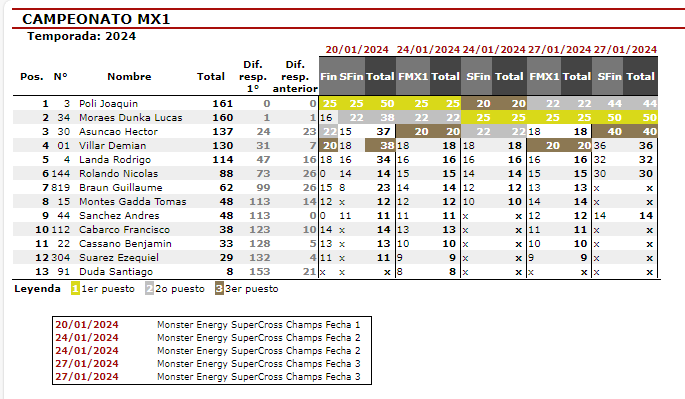Click the Dif. resp. anterior column header
Viewport: 685px width, 399px height.
click(295, 76)
